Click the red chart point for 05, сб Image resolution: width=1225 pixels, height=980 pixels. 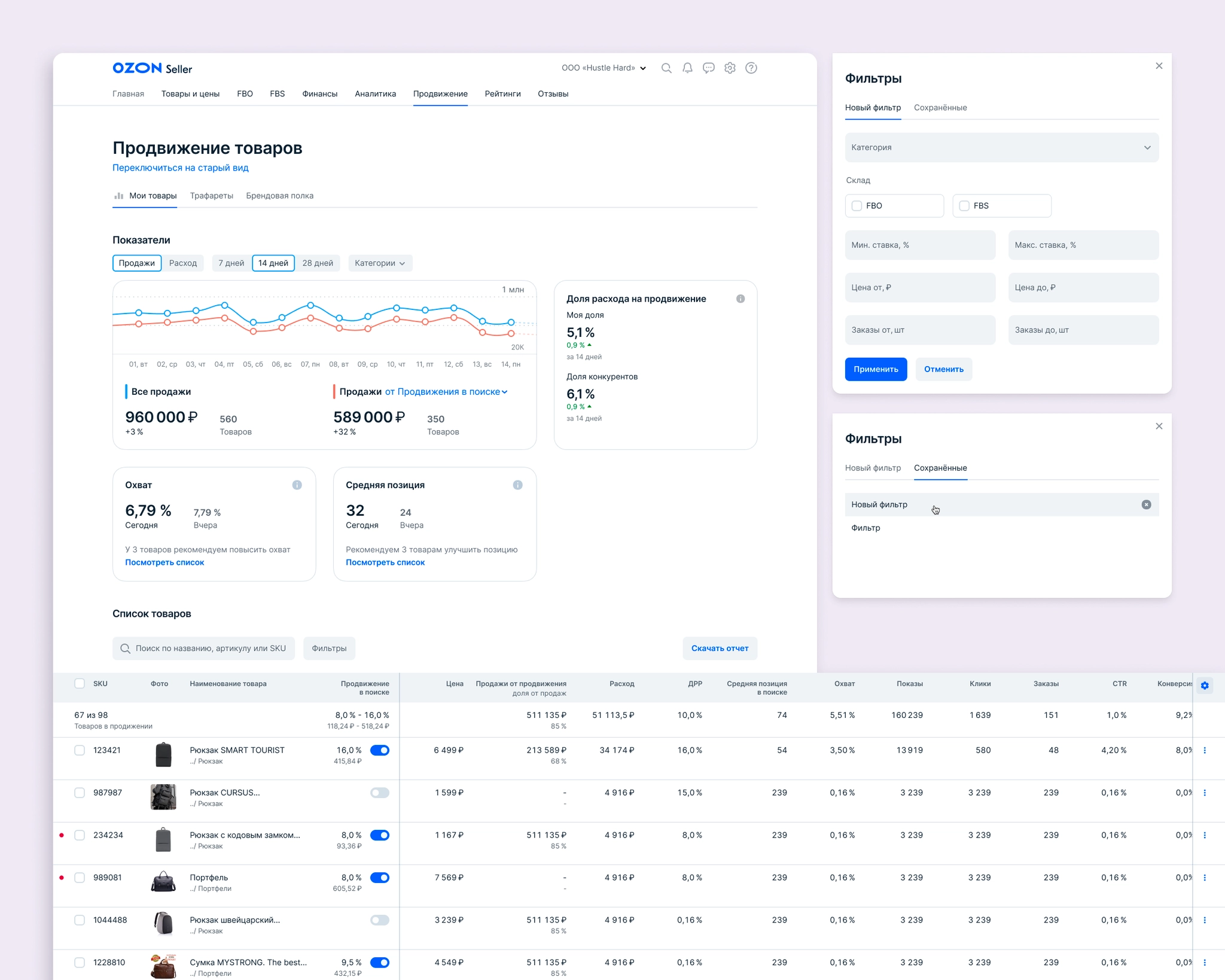253,331
